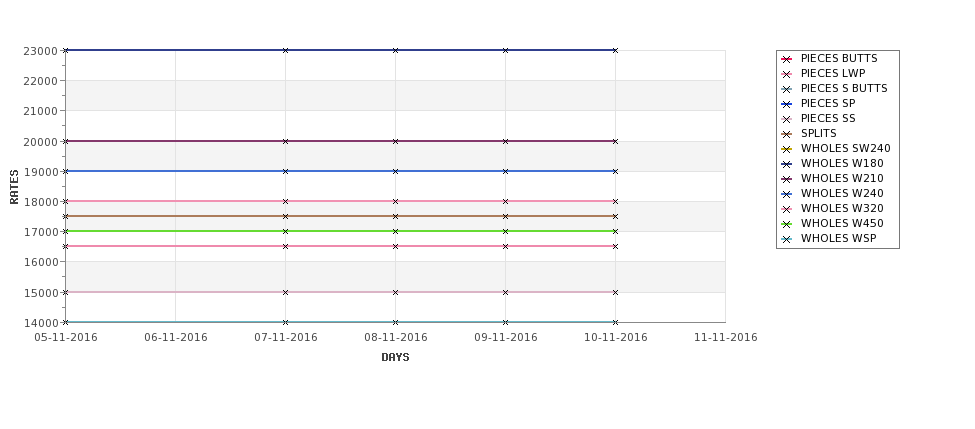This screenshot has width=975, height=429.
Task: Click the PIECES SP blue legend marker
Action: 786,104
